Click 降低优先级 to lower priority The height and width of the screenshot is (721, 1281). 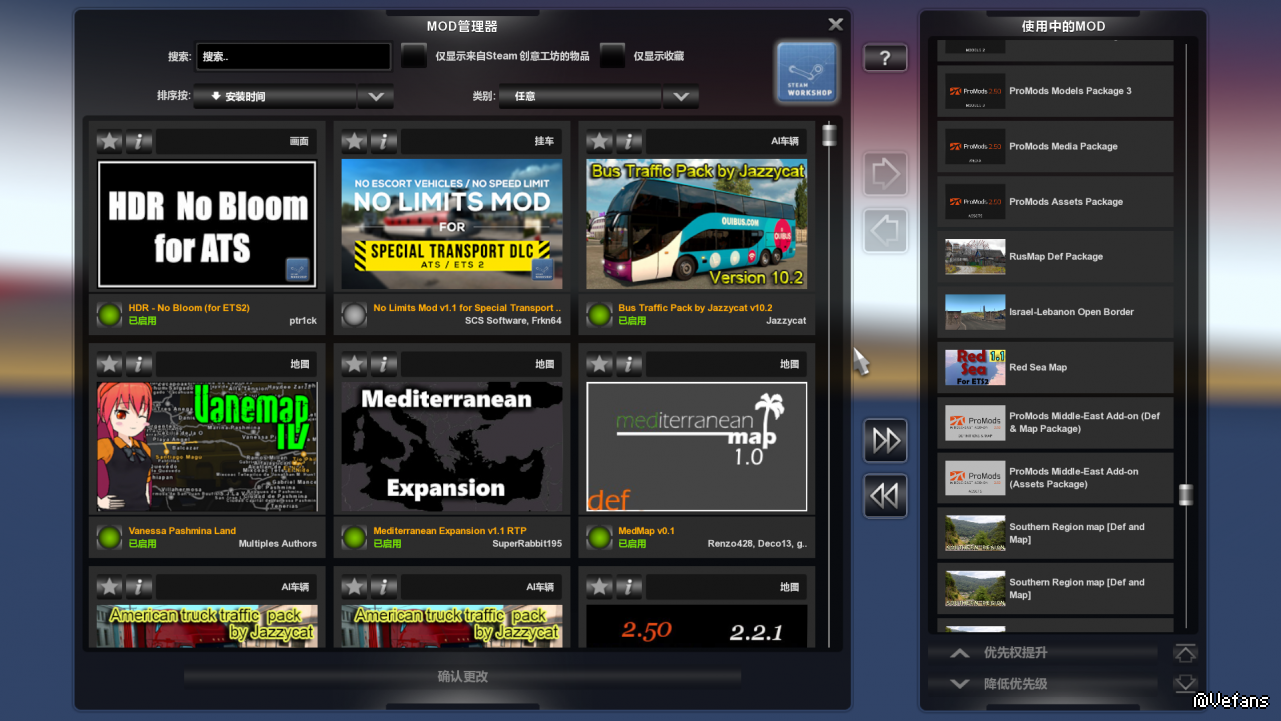tap(1043, 684)
